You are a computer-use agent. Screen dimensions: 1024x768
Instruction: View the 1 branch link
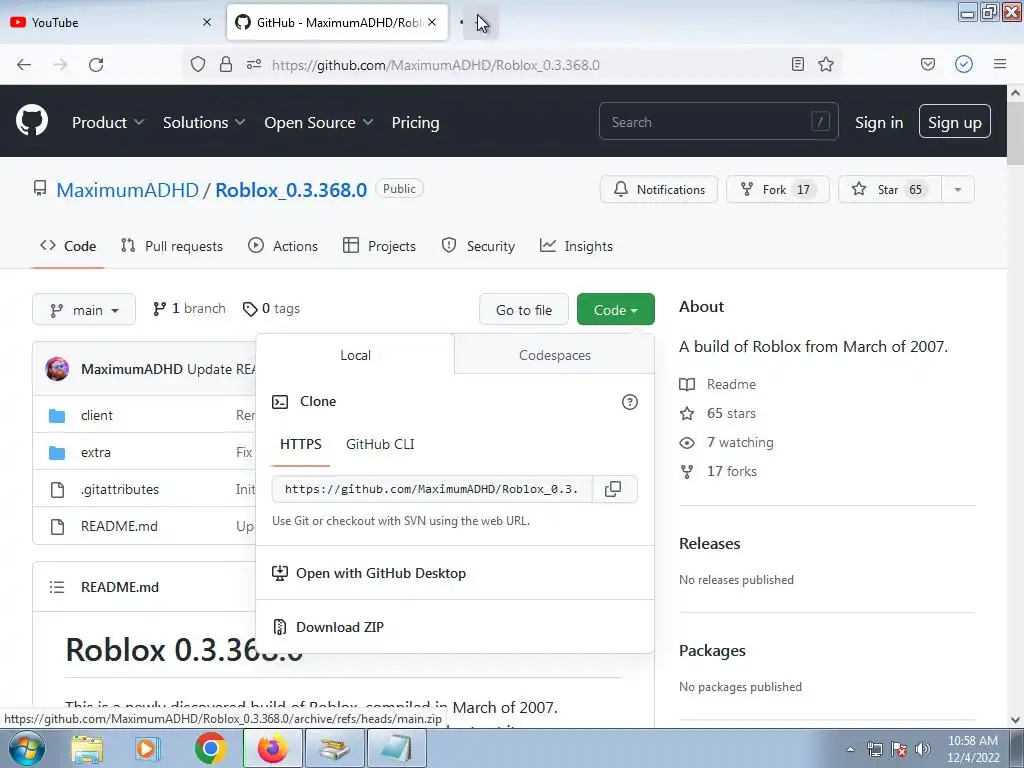click(189, 308)
